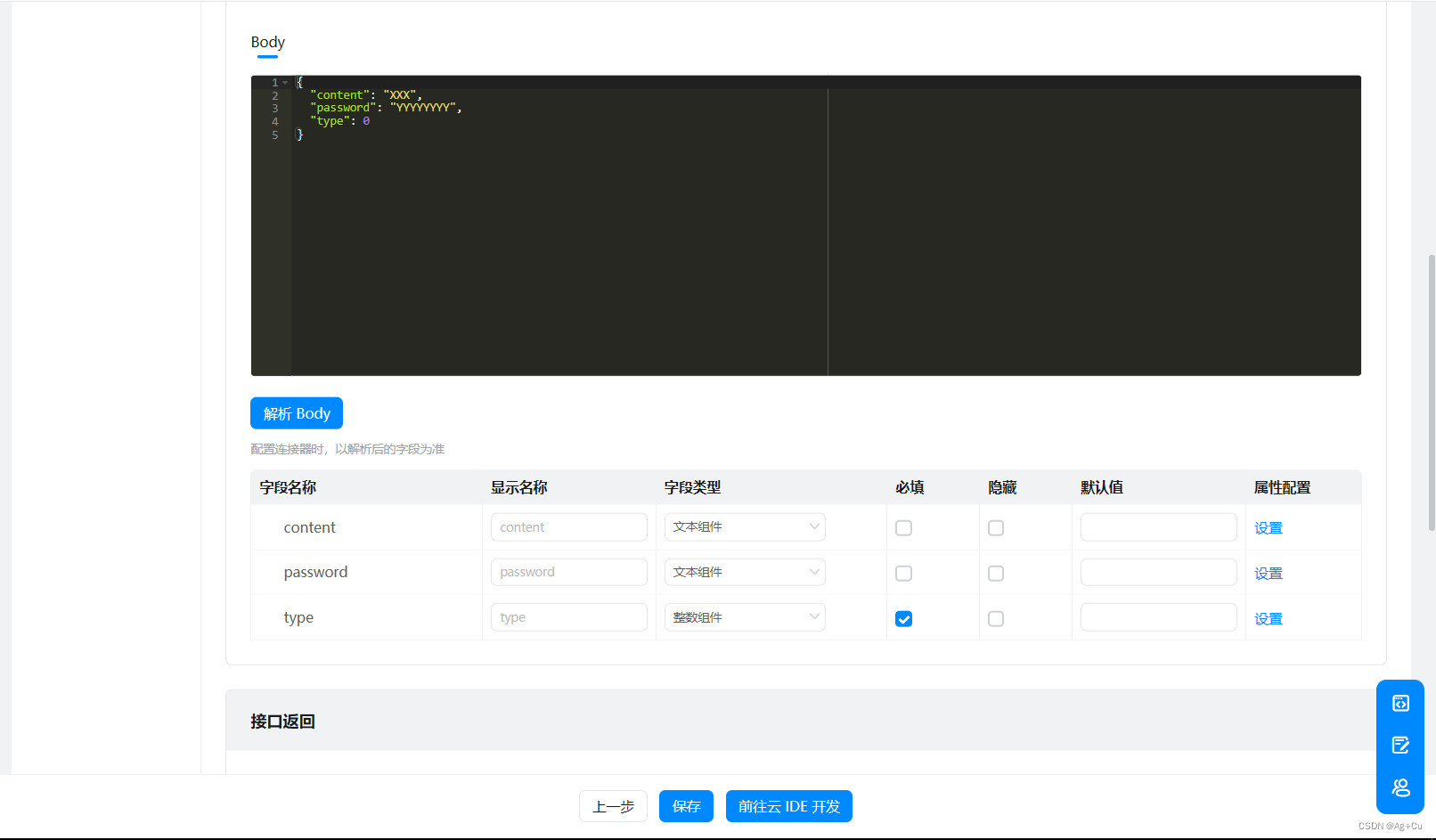Click inside the JSON body code editor
Viewport: 1436px width, 840px height.
click(x=806, y=225)
